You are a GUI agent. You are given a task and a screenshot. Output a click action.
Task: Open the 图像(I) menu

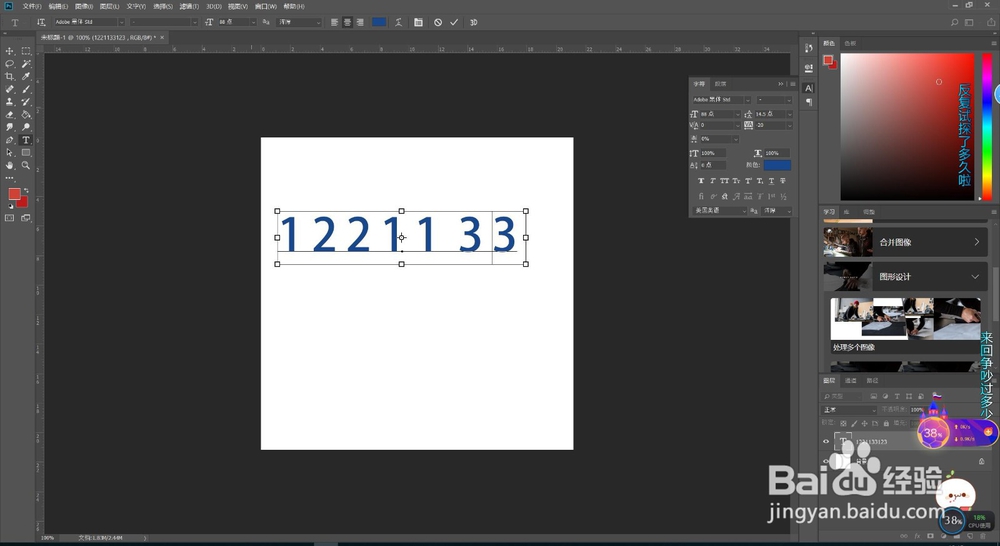tap(84, 6)
